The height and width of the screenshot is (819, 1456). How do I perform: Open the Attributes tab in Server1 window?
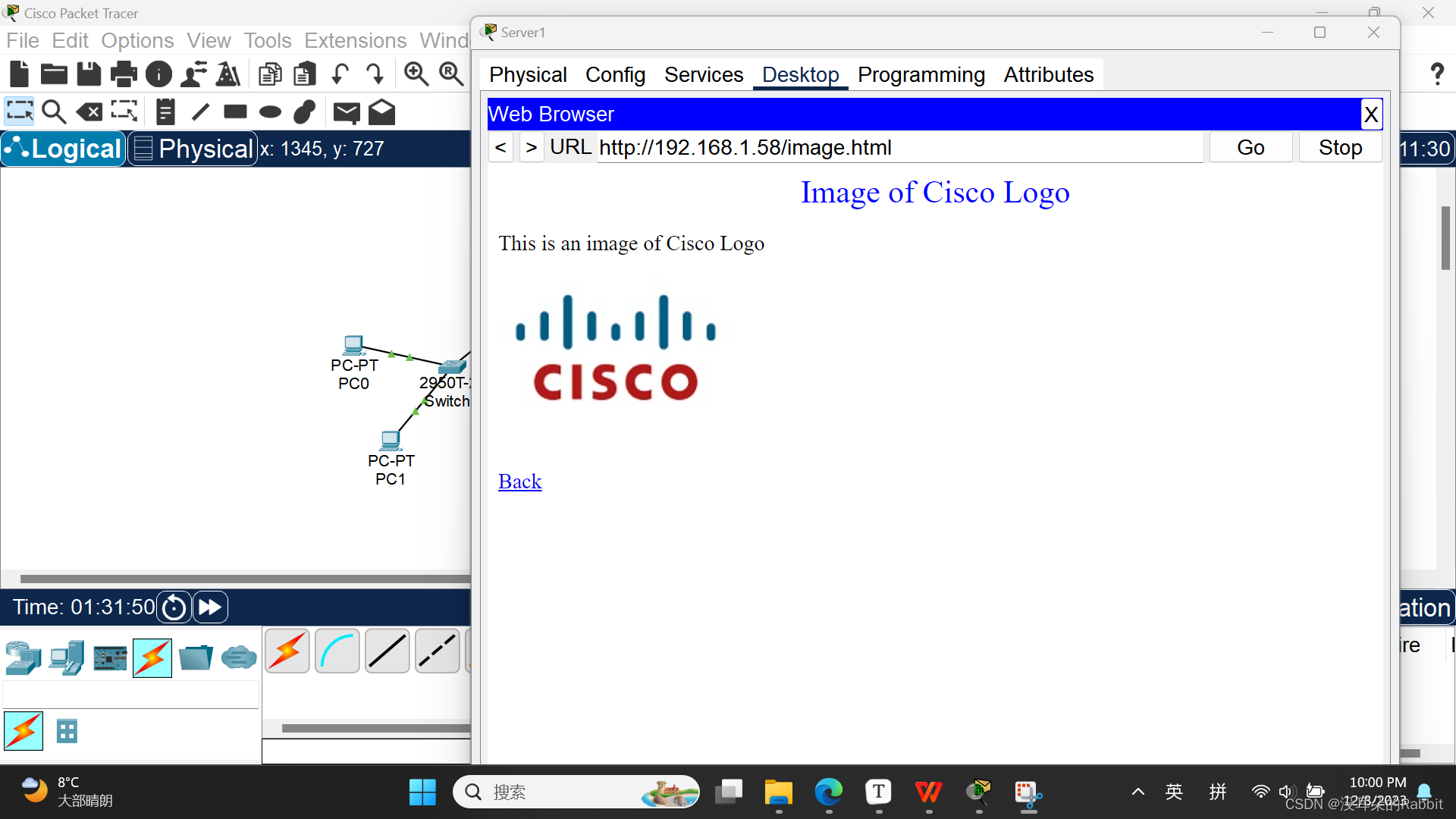pyautogui.click(x=1049, y=74)
